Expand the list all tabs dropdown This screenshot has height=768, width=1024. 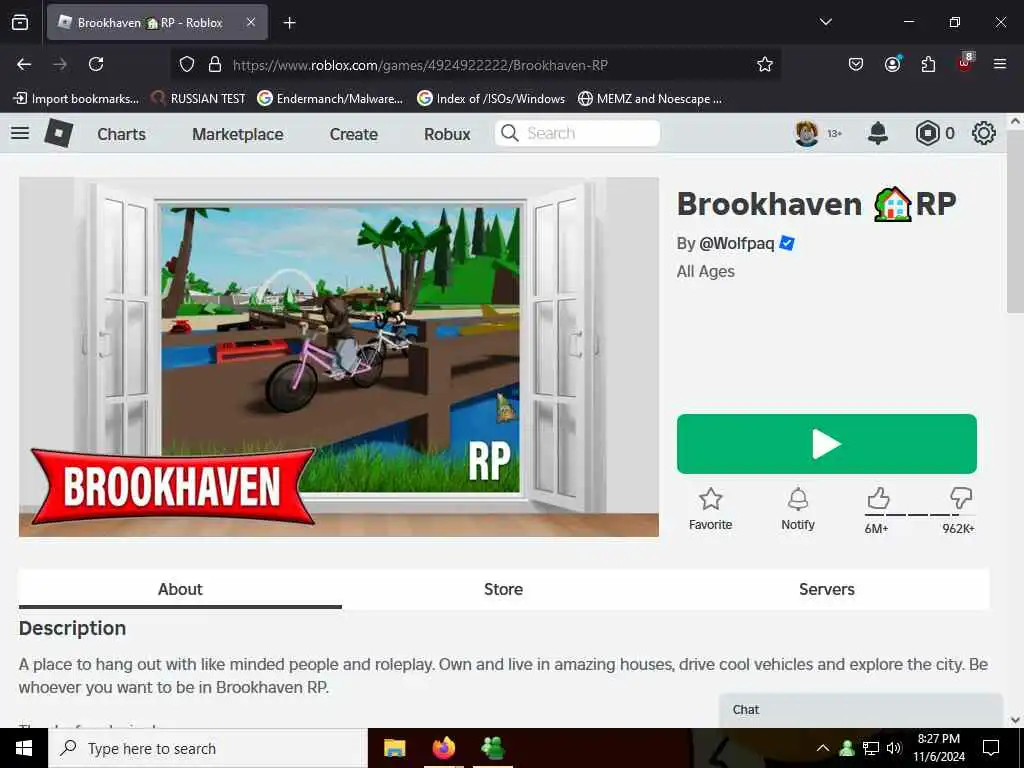pos(825,22)
